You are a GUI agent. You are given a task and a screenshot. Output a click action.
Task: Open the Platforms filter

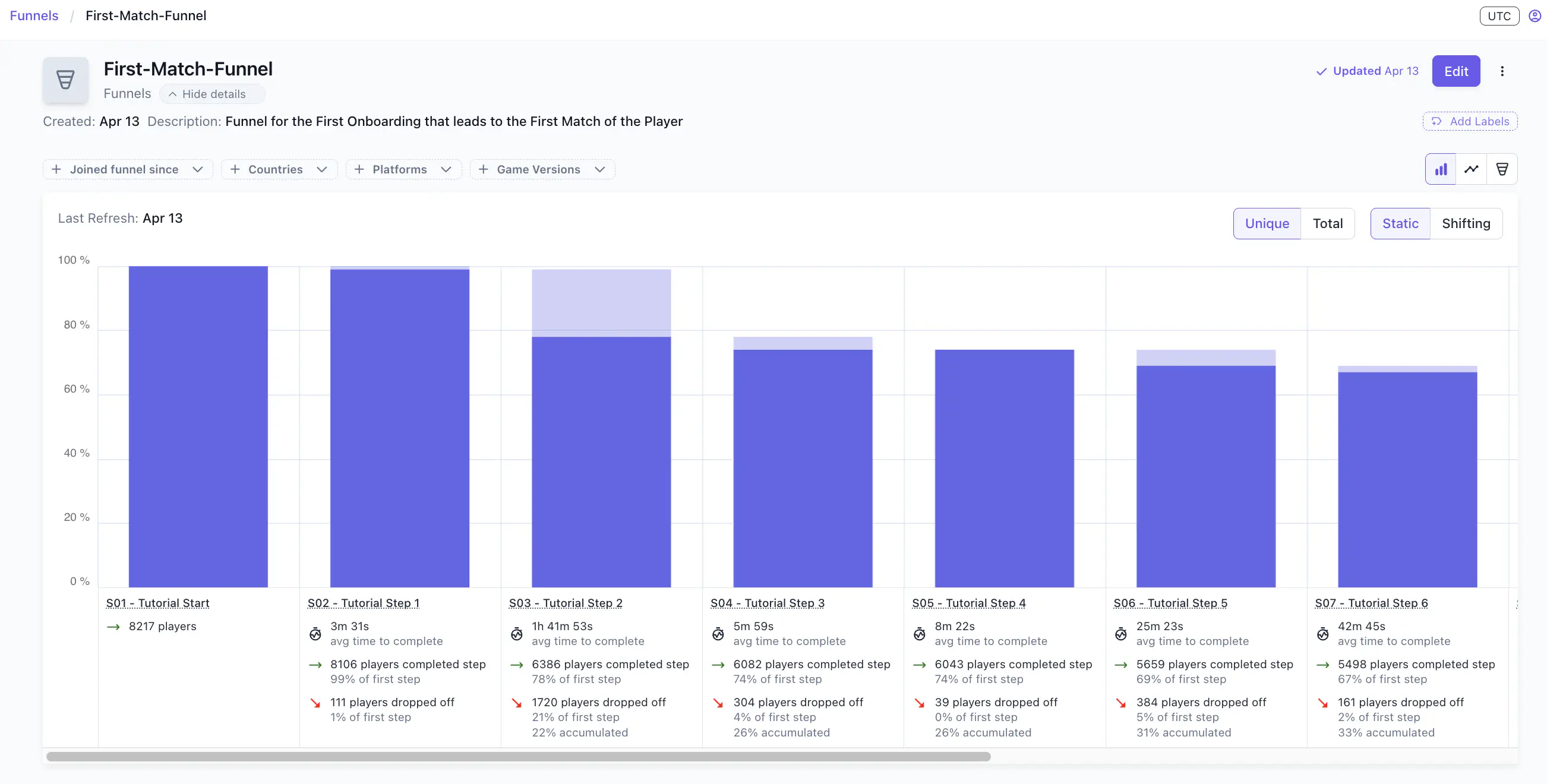tap(403, 169)
